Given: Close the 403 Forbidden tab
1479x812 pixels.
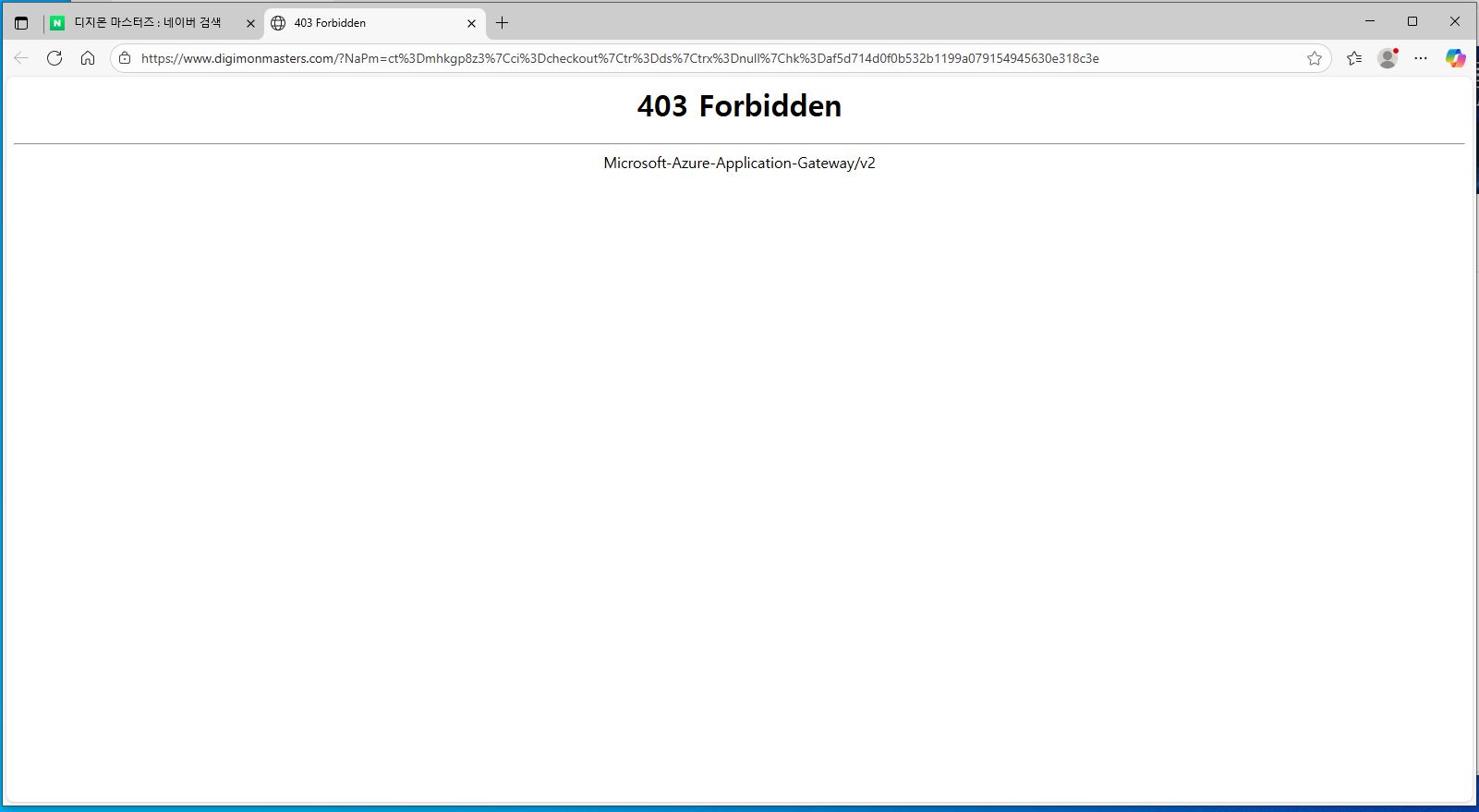Looking at the screenshot, I should pos(471,24).
